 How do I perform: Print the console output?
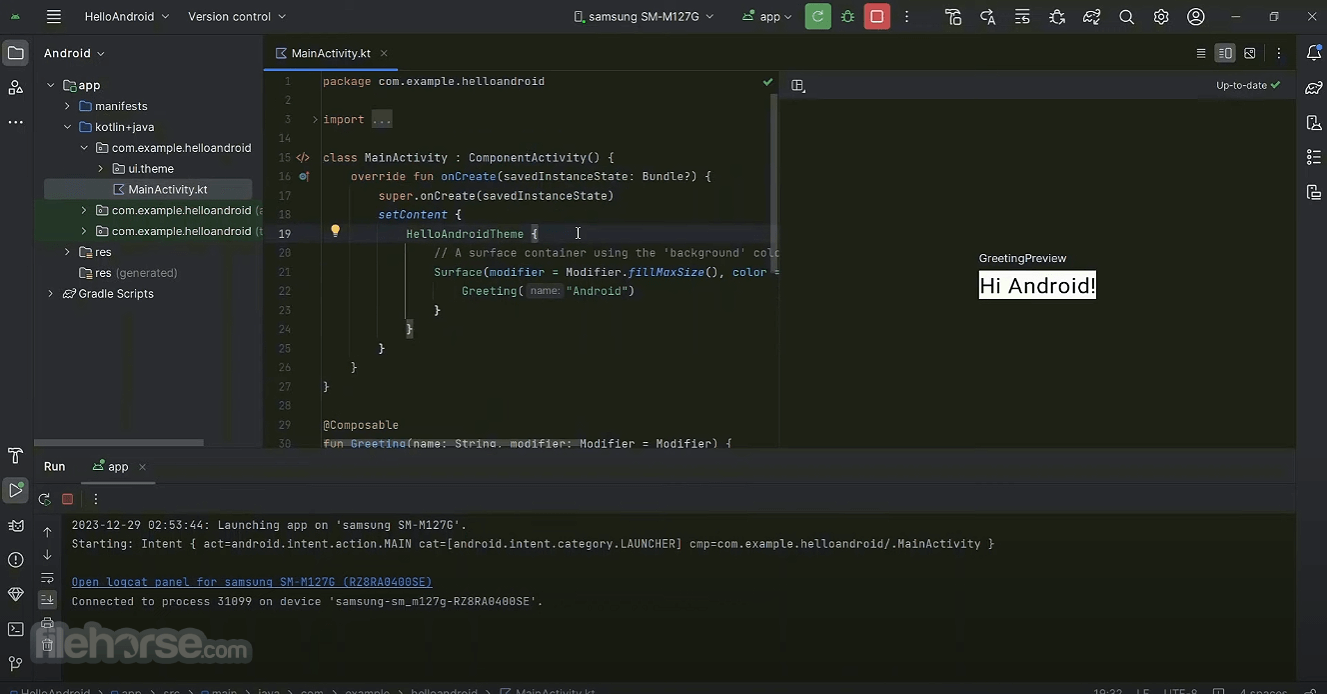47,623
